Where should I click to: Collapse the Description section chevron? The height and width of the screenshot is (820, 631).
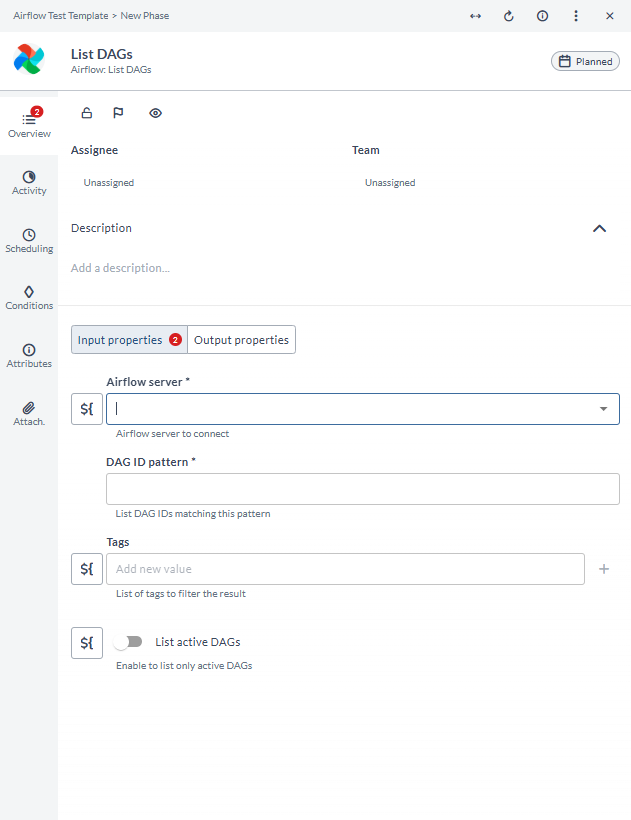[600, 229]
